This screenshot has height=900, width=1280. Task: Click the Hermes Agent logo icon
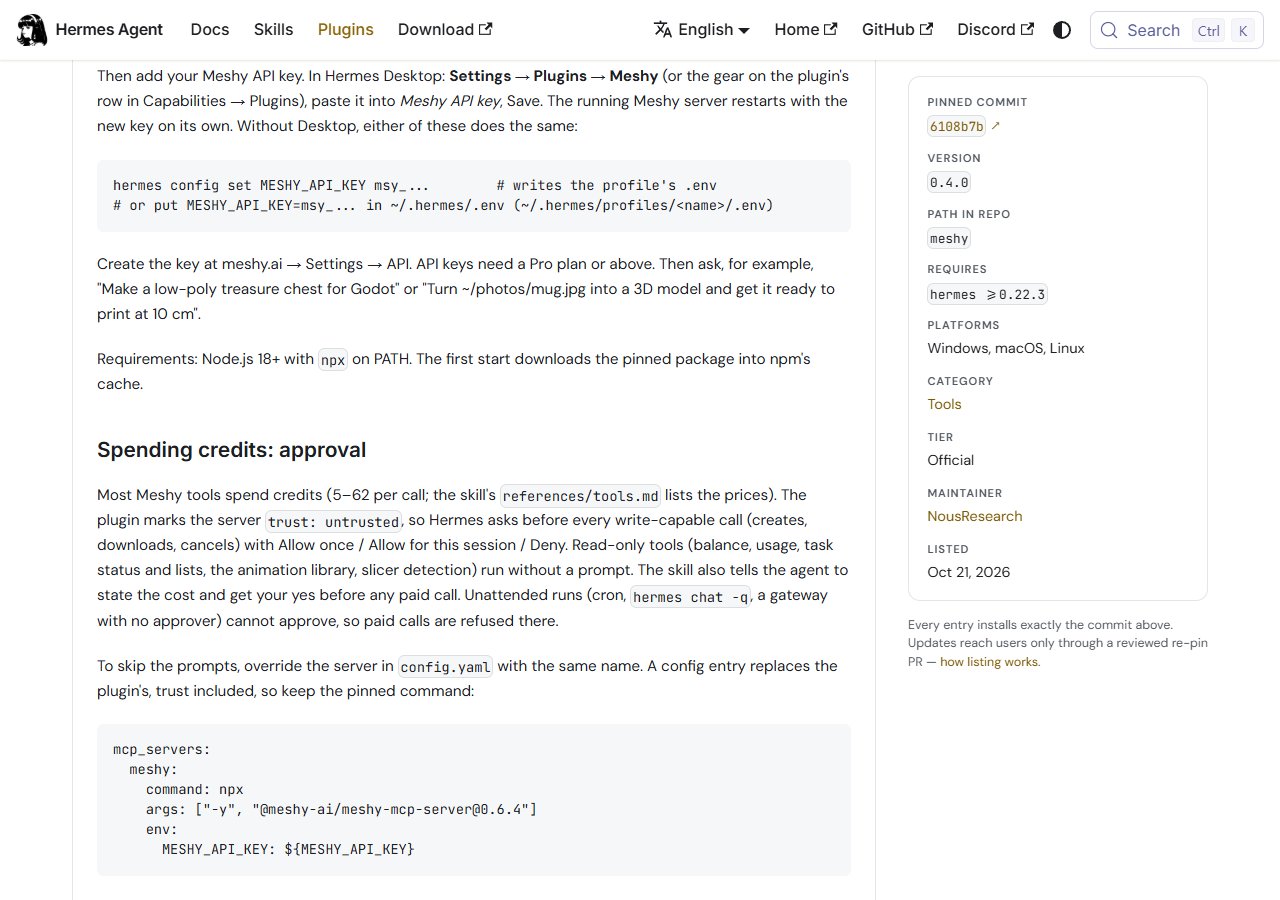[x=32, y=30]
